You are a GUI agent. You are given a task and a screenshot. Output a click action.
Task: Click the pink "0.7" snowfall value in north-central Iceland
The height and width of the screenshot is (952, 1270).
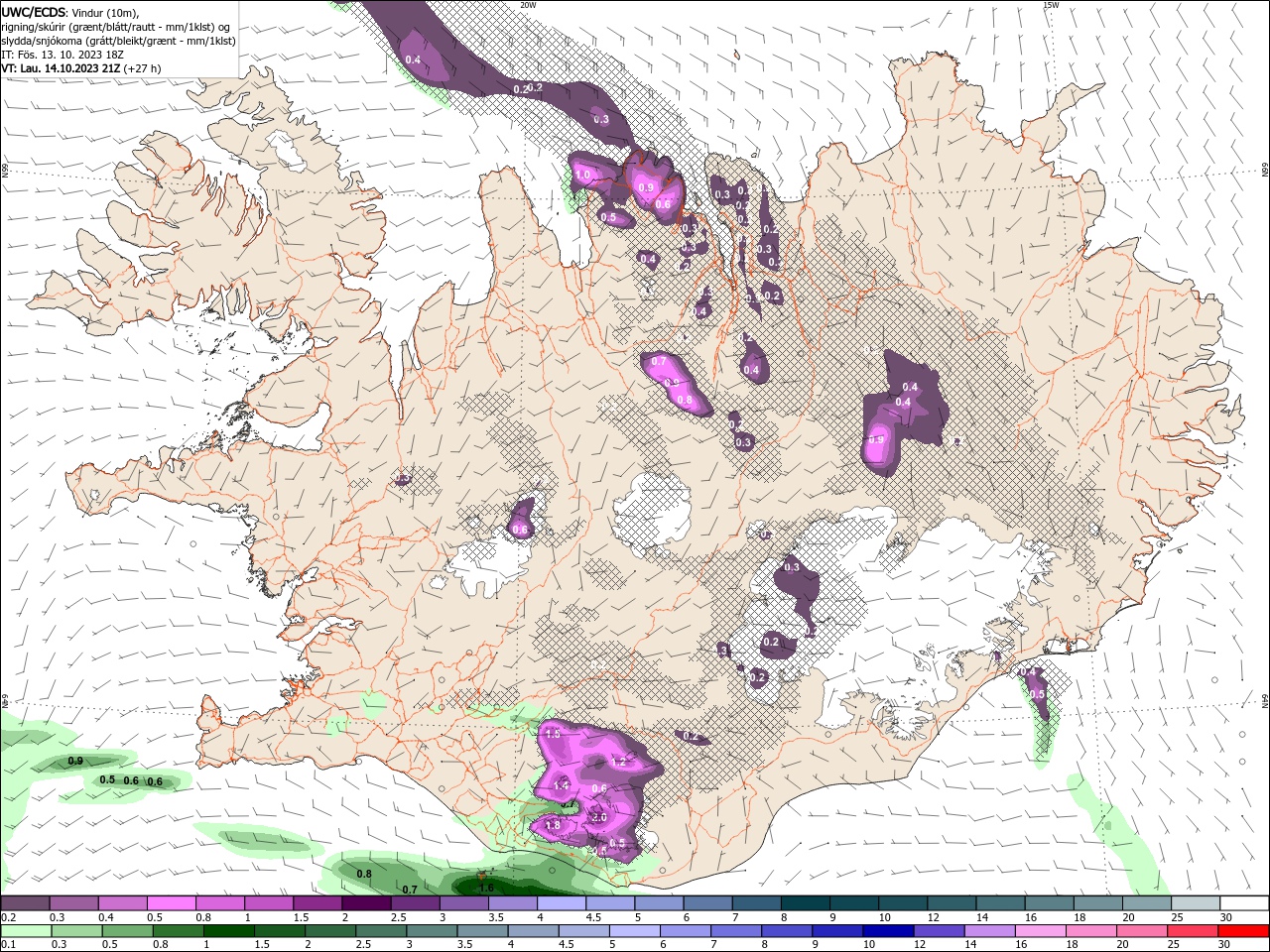[x=659, y=362]
